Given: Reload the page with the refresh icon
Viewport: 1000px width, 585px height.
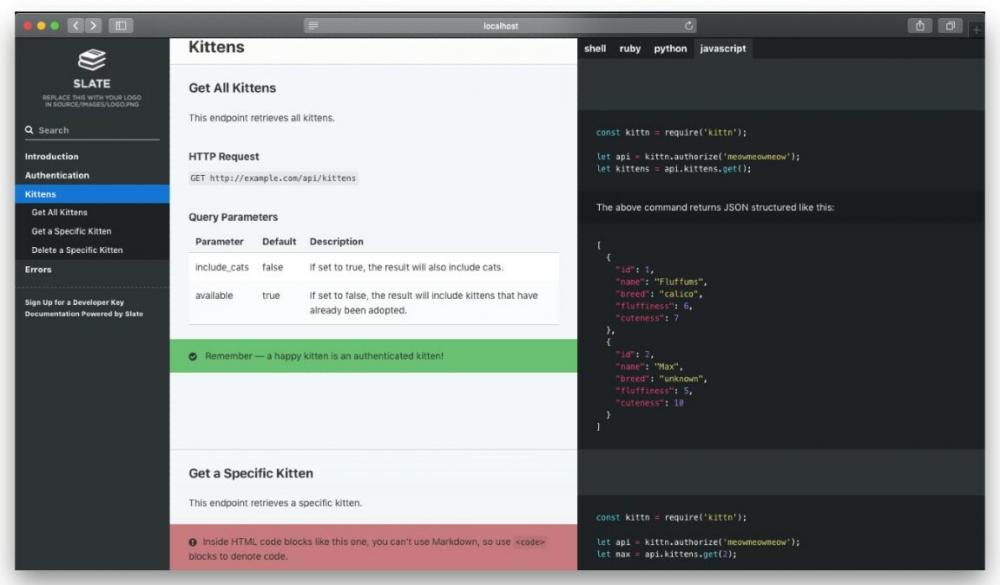Looking at the screenshot, I should tap(689, 24).
